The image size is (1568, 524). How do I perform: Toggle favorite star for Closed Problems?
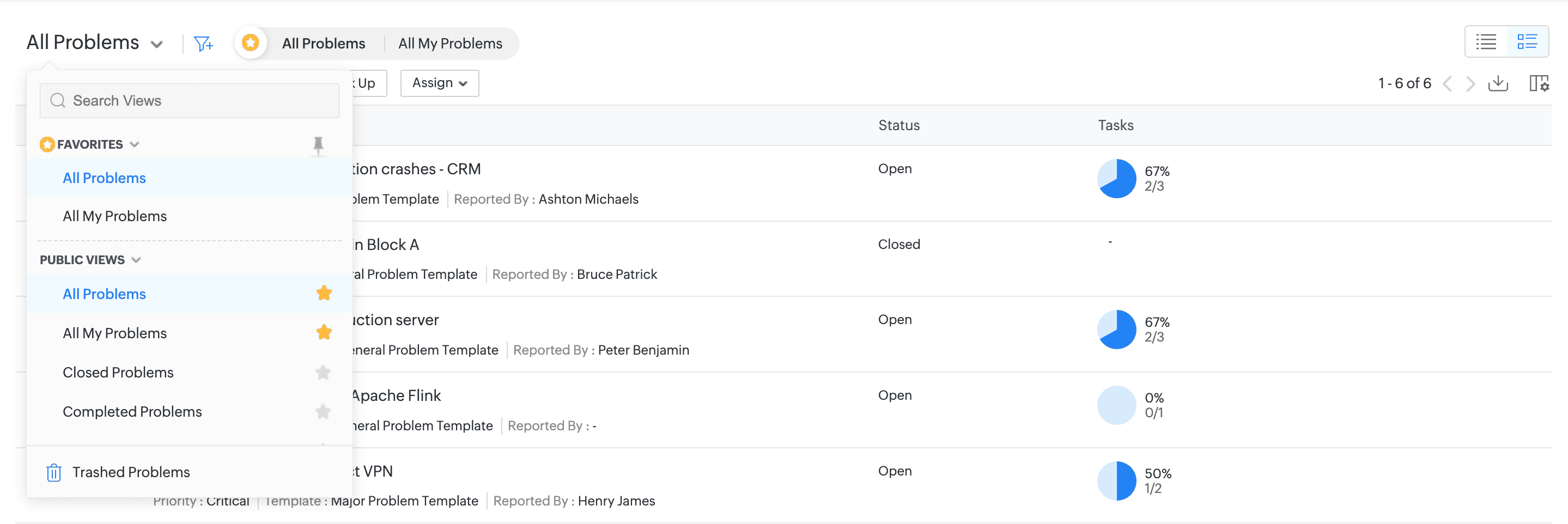click(323, 373)
